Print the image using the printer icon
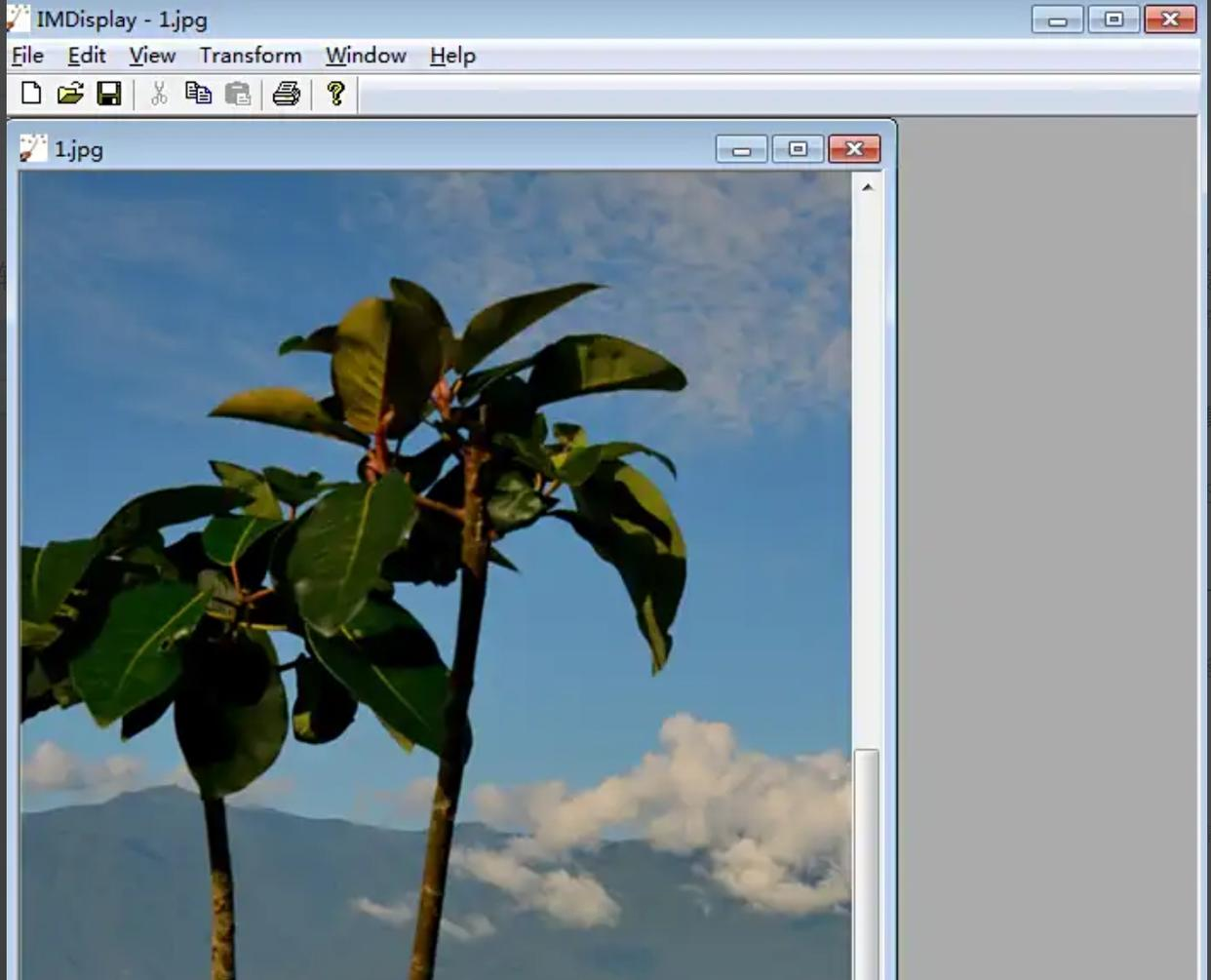This screenshot has width=1211, height=980. (x=287, y=94)
